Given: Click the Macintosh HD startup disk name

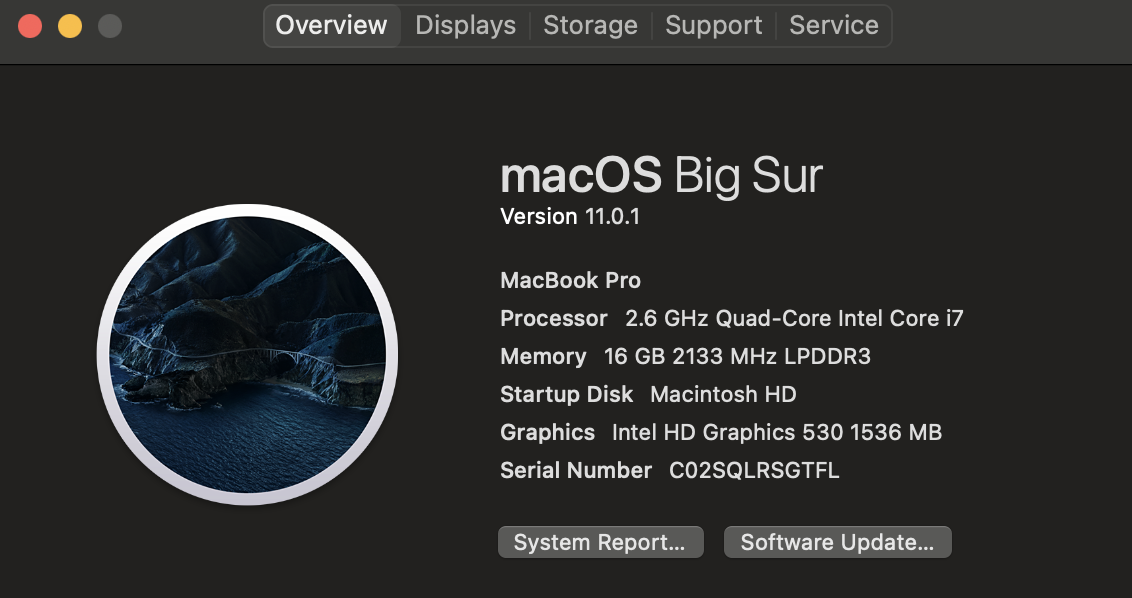Looking at the screenshot, I should 723,394.
